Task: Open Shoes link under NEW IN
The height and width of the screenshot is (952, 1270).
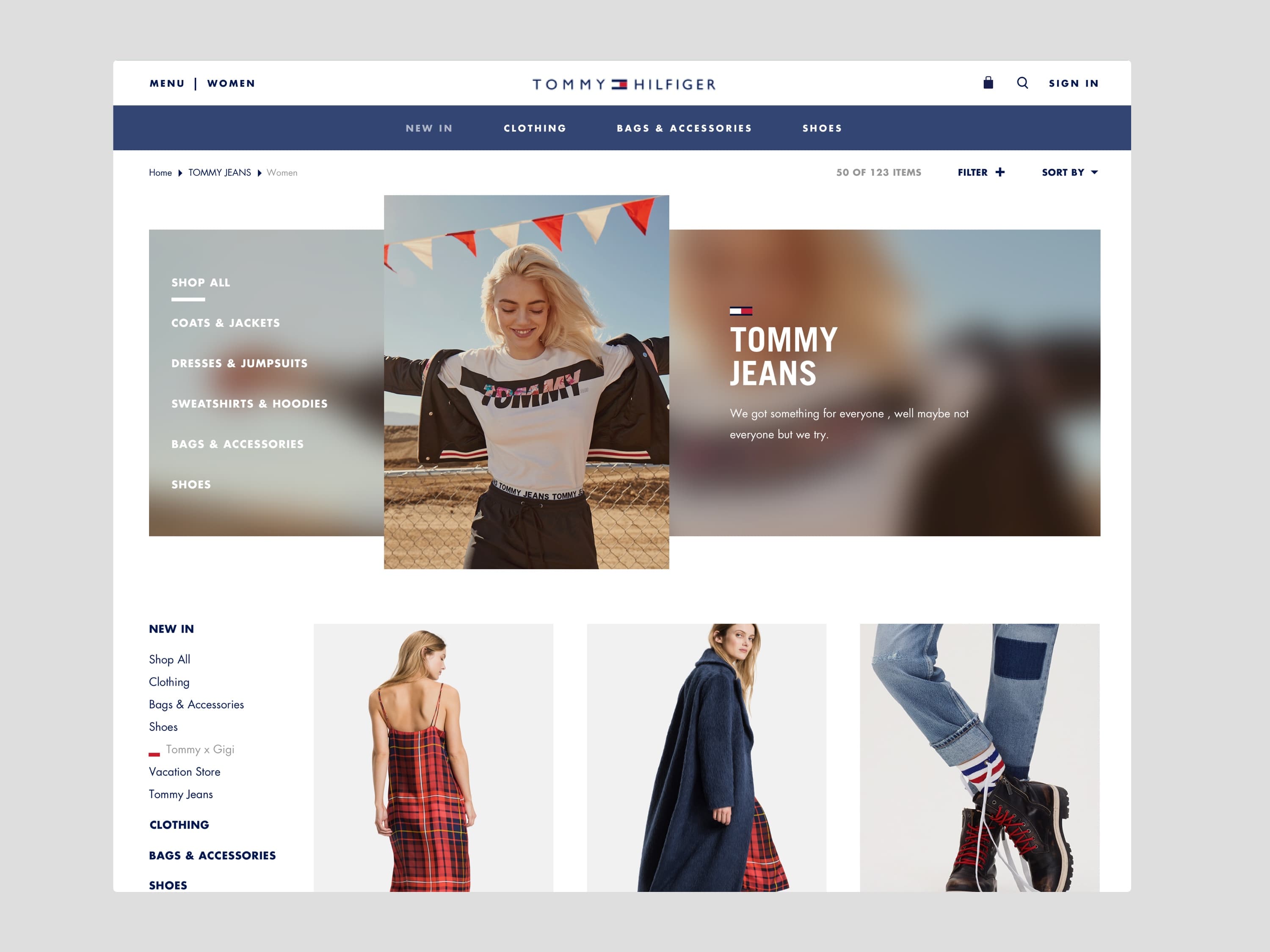Action: (x=163, y=726)
